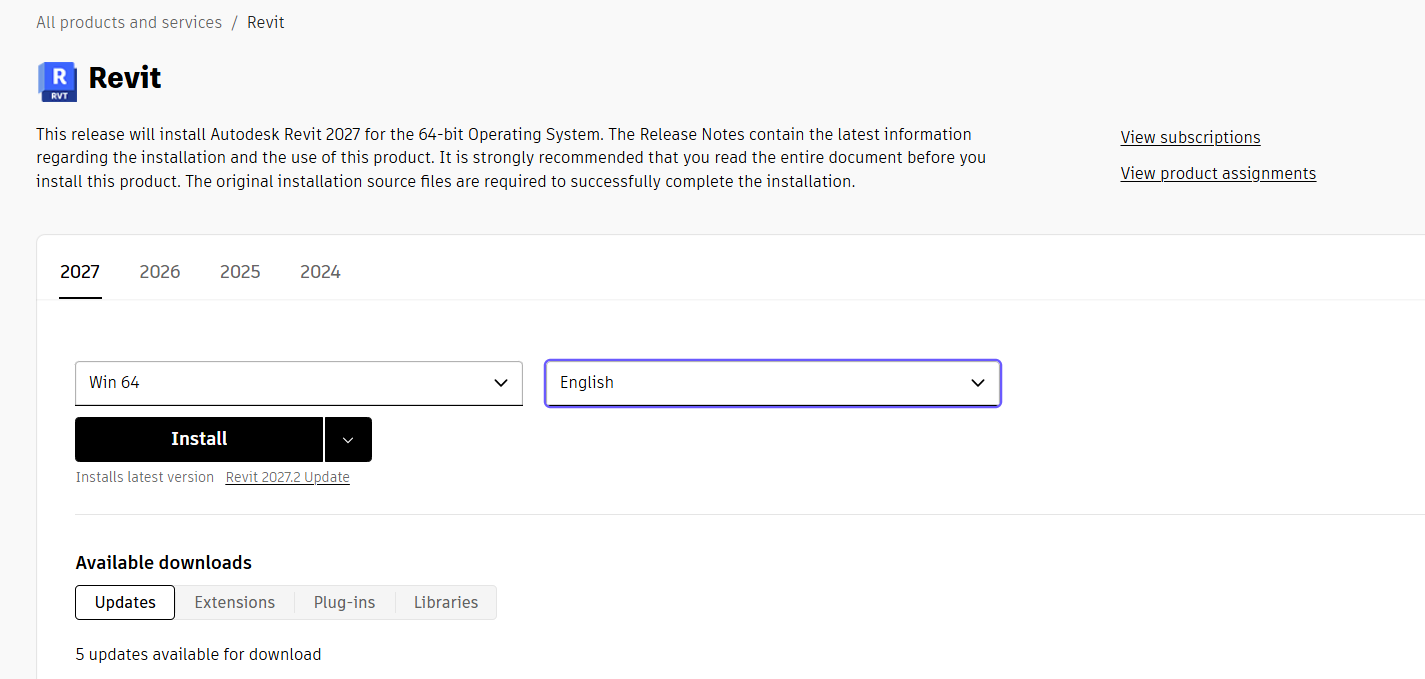1425x679 pixels.
Task: Click the 'Revit' breadcrumb text
Action: coord(266,22)
